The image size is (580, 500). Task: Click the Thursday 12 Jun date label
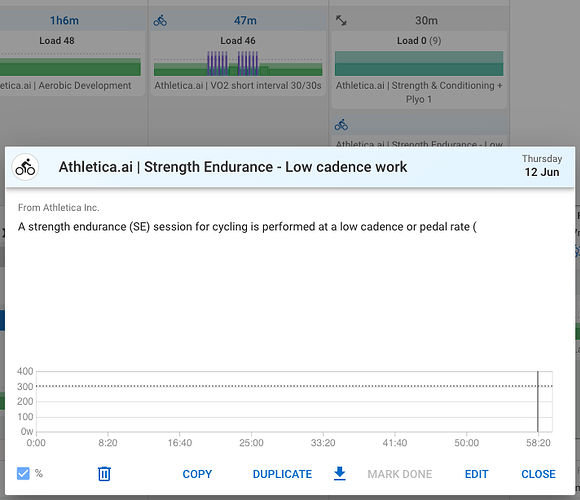point(542,166)
